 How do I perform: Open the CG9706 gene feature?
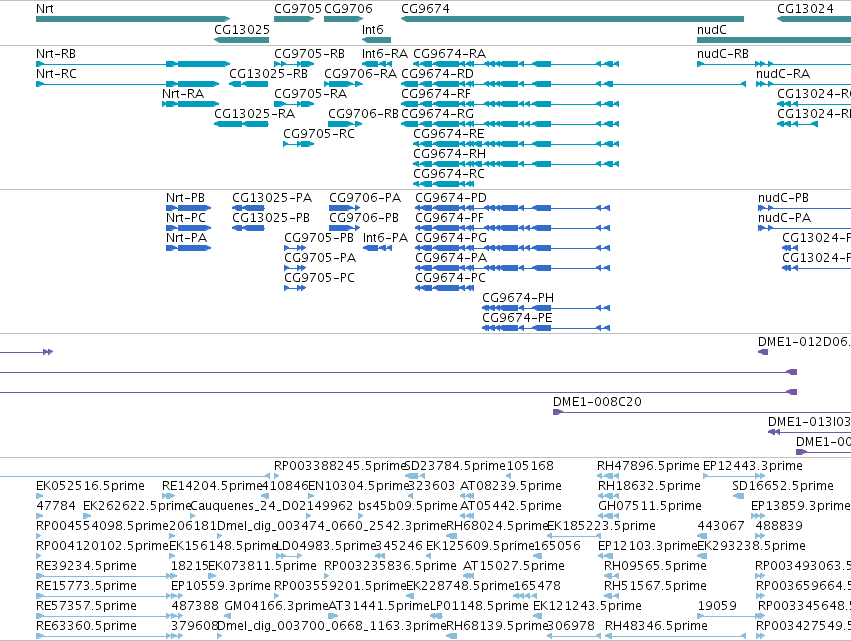click(x=343, y=19)
